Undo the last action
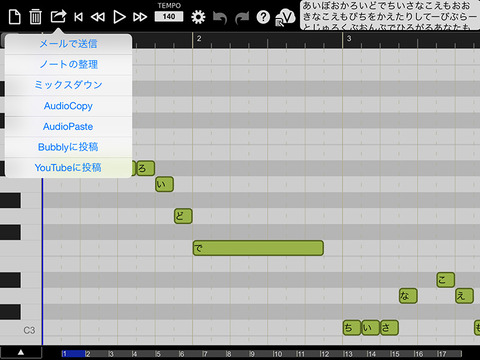This screenshot has width=480, height=360. [220, 18]
